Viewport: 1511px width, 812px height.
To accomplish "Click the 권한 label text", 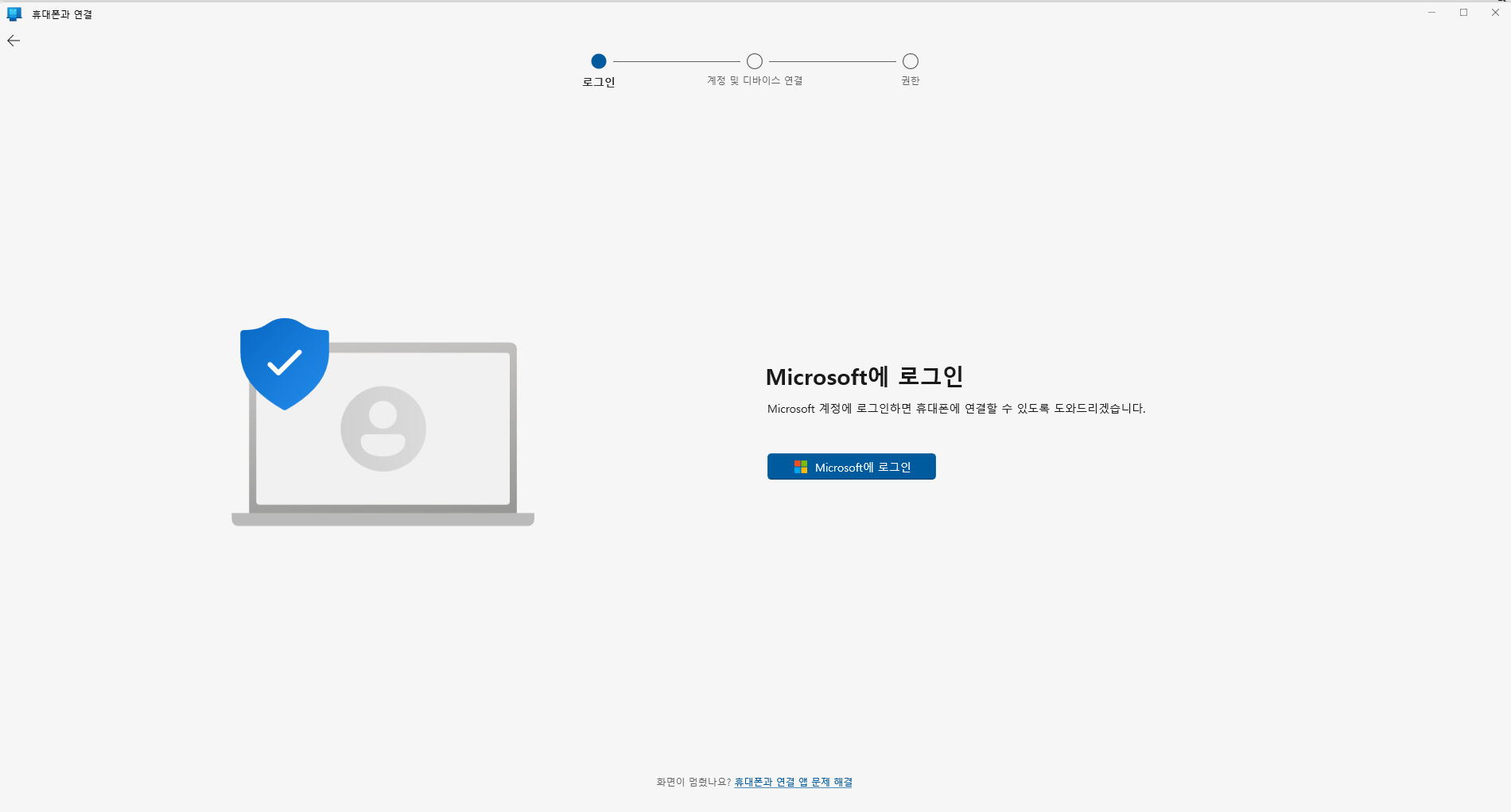I will pyautogui.click(x=911, y=80).
